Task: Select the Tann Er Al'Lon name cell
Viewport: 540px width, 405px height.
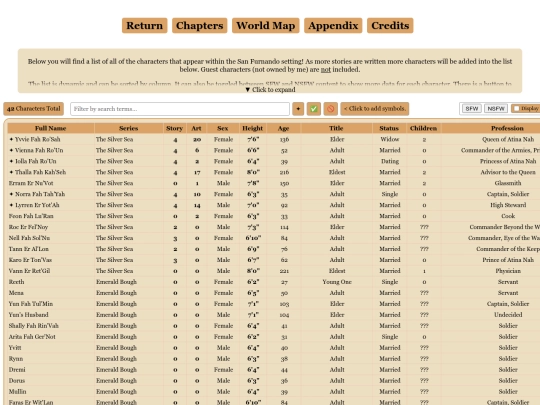Action: coord(51,249)
